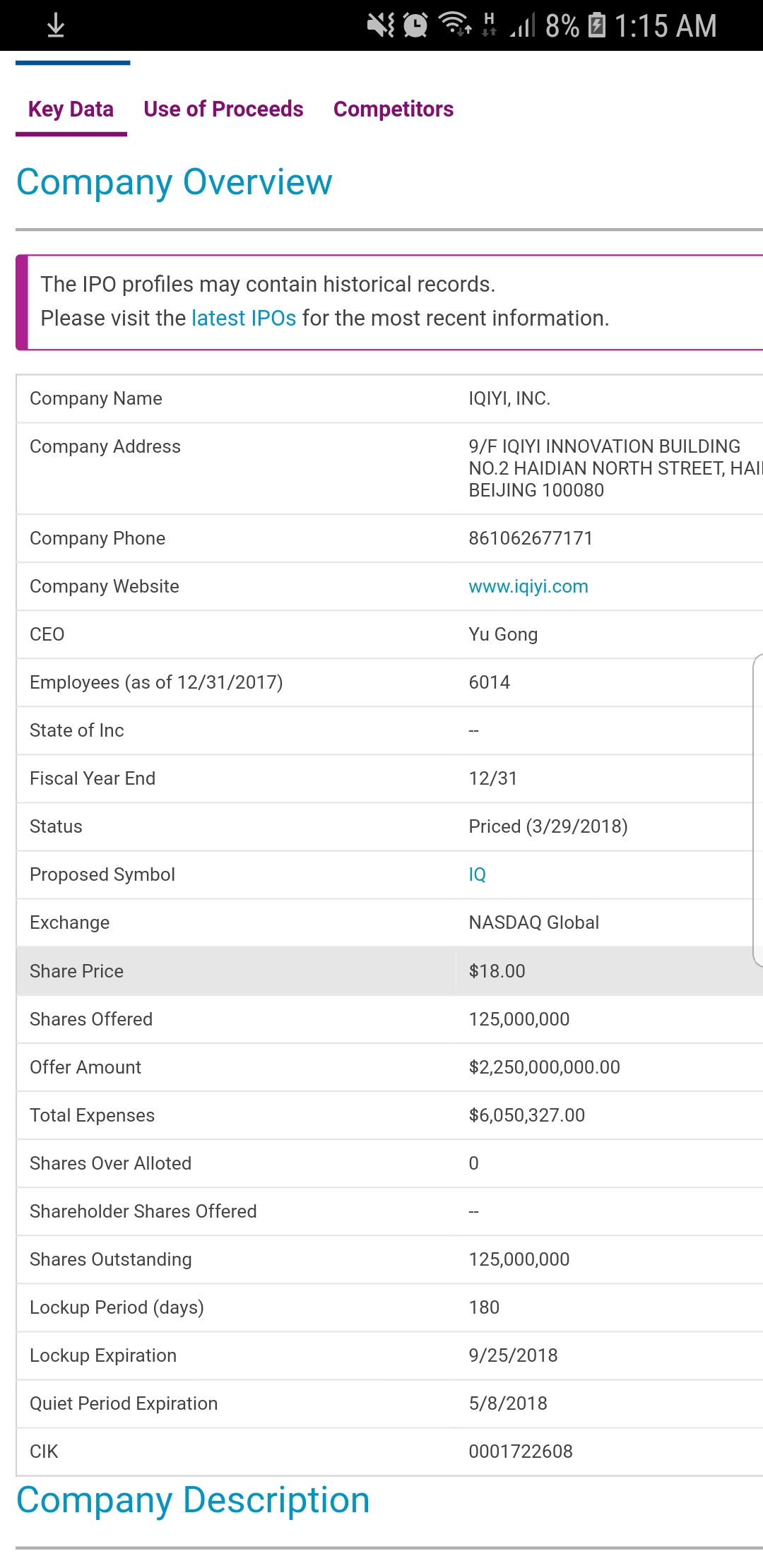Open the Competitors tab

click(393, 109)
